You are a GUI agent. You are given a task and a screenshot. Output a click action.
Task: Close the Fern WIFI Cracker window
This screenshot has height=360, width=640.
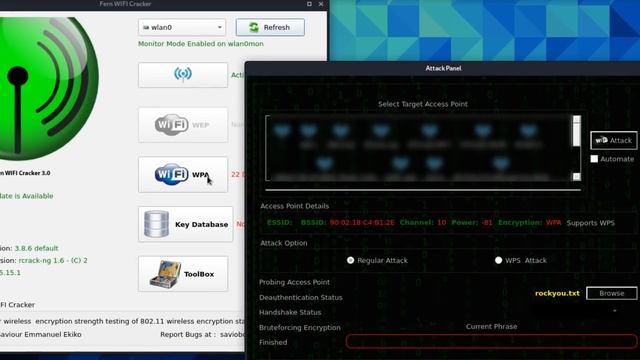pos(321,4)
